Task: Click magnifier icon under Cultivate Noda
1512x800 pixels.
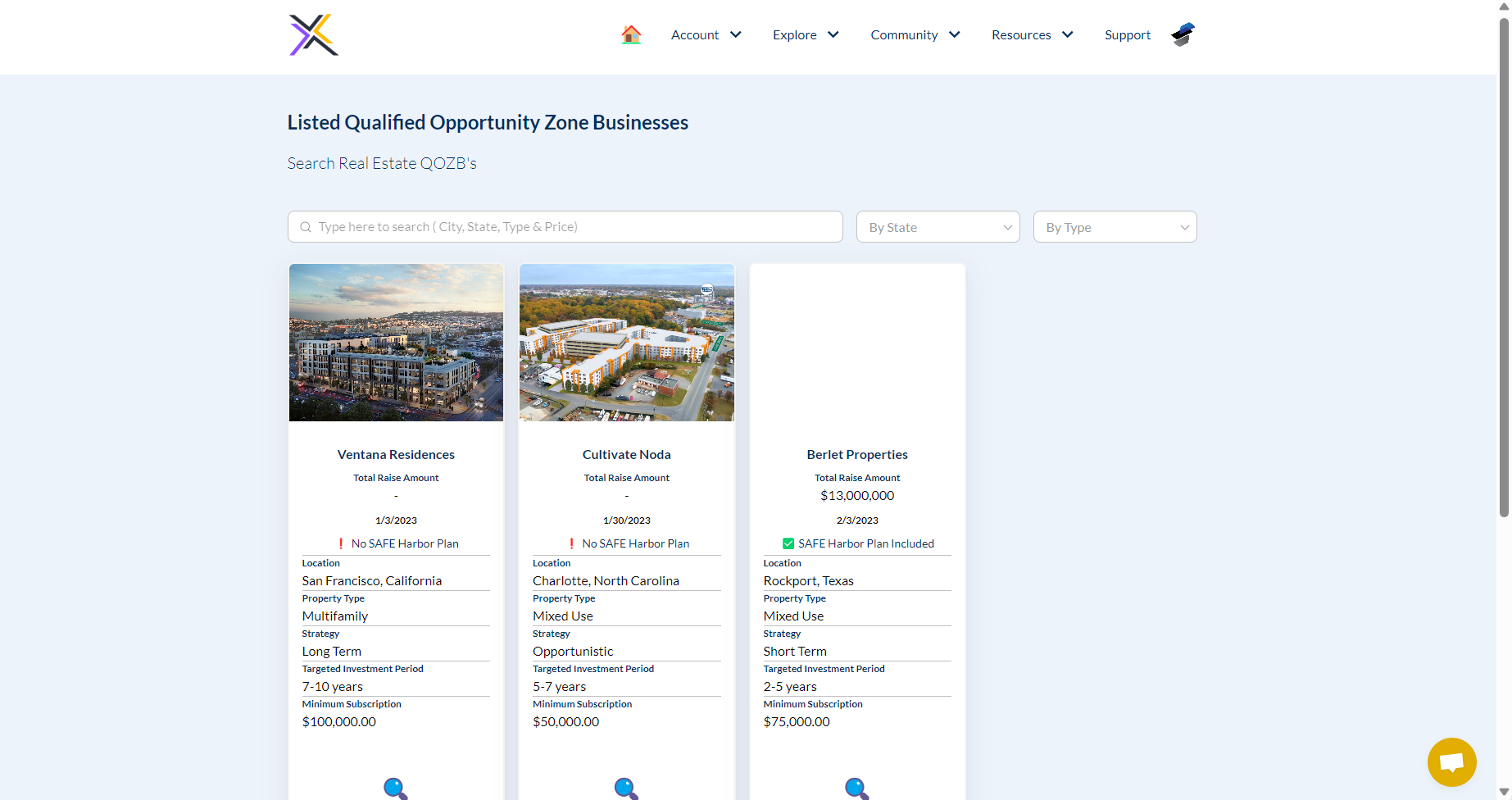Action: pyautogui.click(x=626, y=788)
